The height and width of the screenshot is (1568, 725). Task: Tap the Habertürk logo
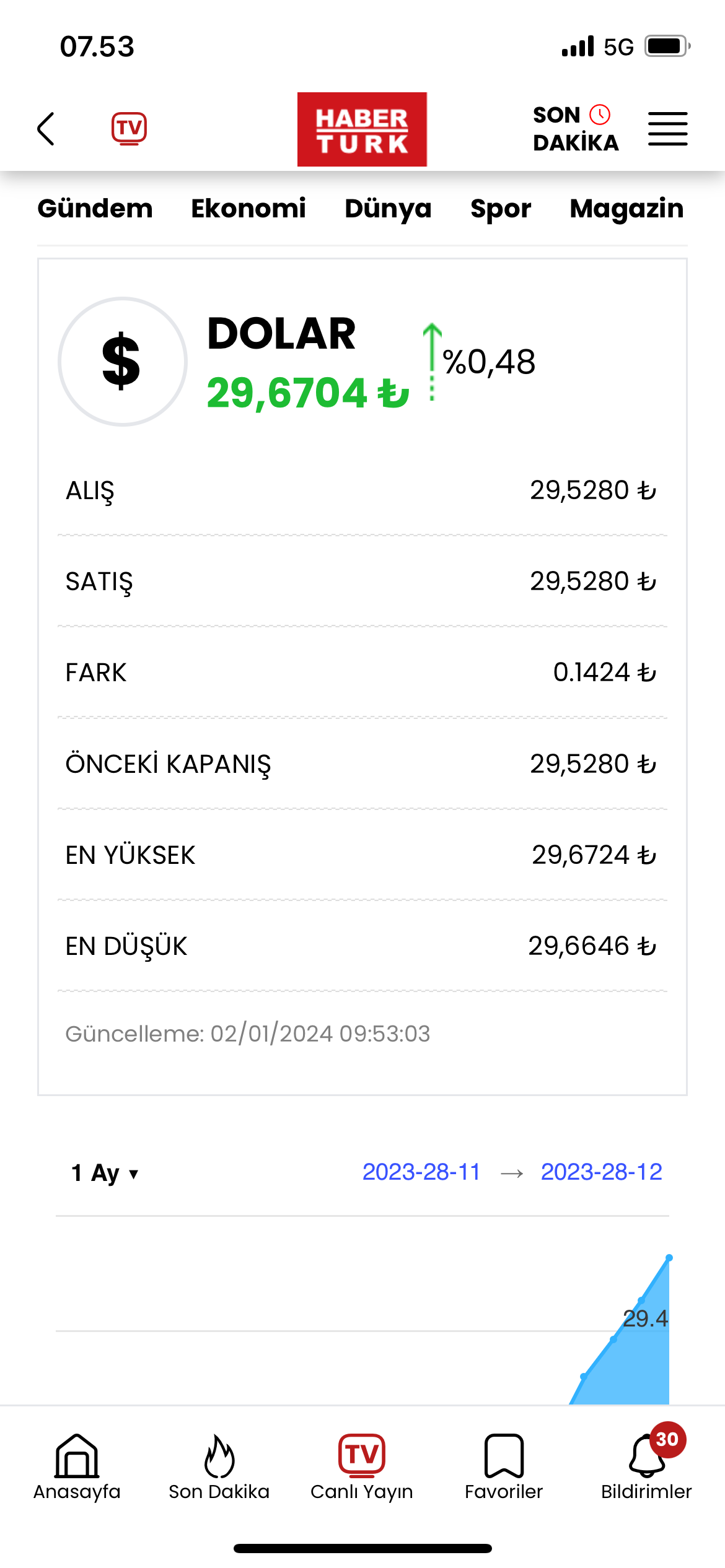(x=362, y=129)
